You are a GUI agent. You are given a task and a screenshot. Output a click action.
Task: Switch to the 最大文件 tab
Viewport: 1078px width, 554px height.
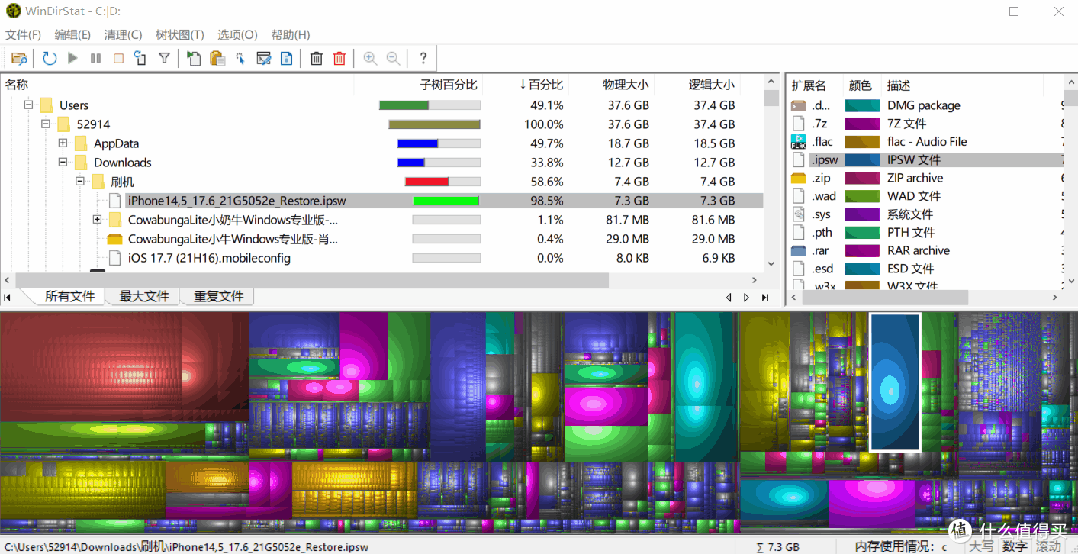coord(144,296)
